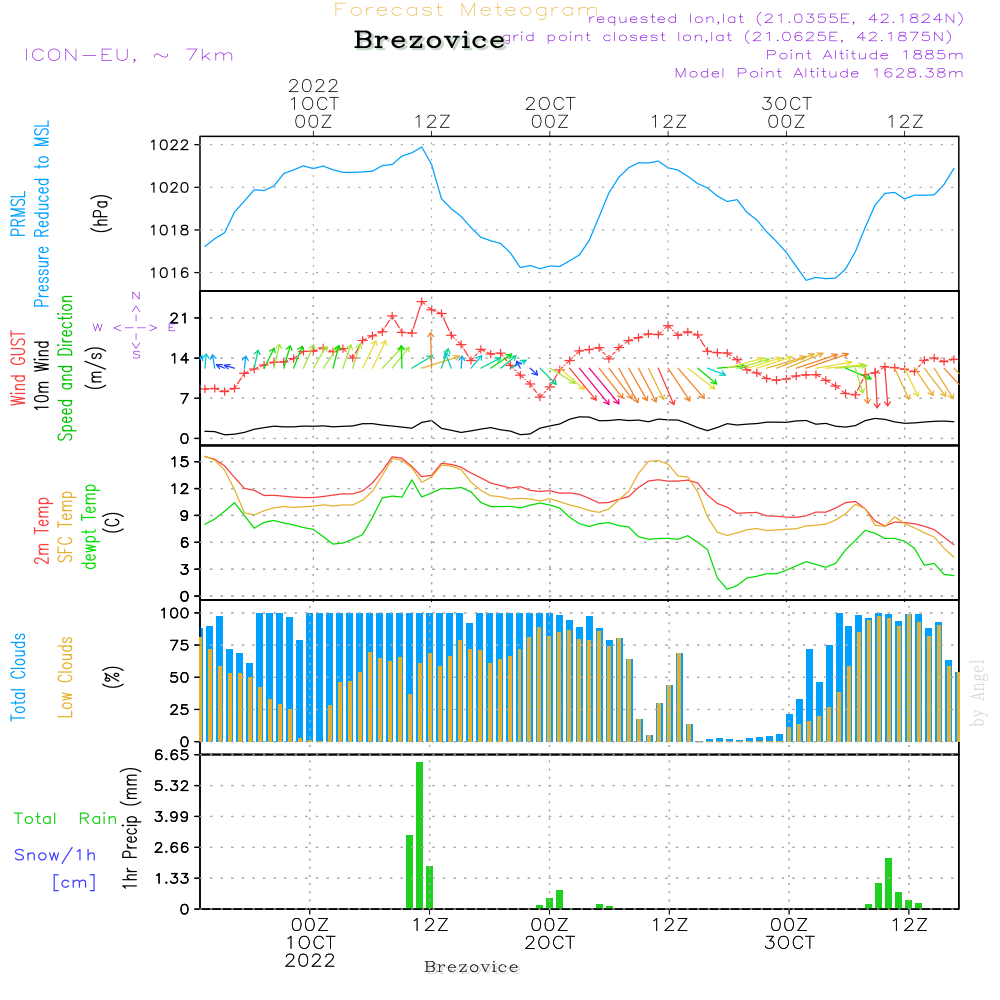Viewport: 1000px width, 1000px height.
Task: Click the bold Brezovice title at top
Action: pyautogui.click(x=430, y=40)
